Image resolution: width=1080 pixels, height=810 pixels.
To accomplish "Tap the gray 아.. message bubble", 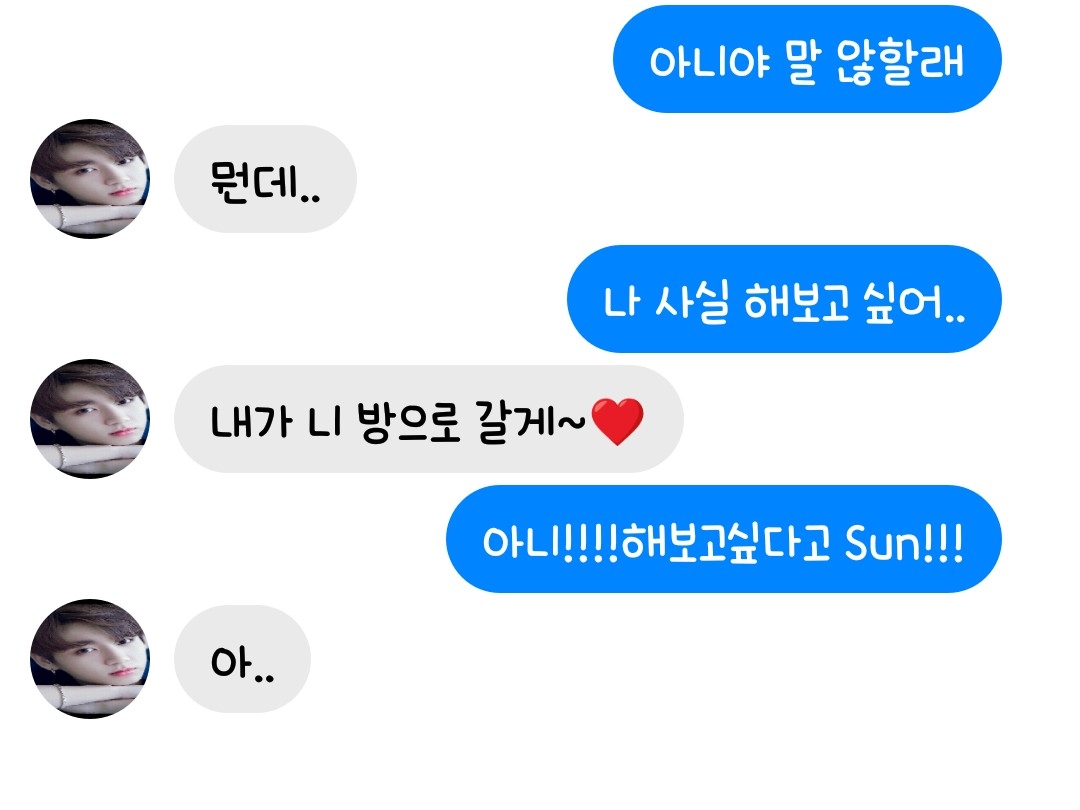I will [242, 658].
